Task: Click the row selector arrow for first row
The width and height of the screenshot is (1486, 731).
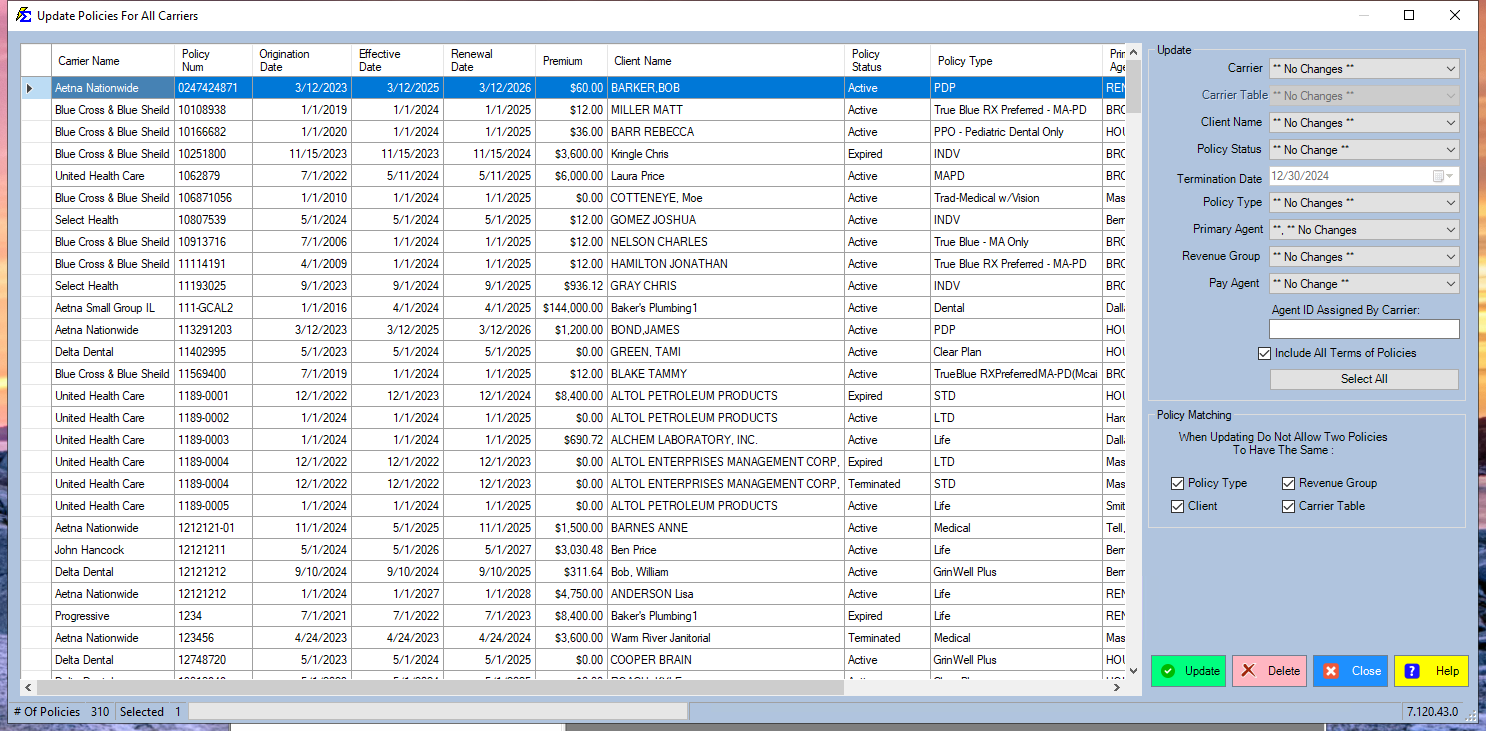Action: click(30, 88)
